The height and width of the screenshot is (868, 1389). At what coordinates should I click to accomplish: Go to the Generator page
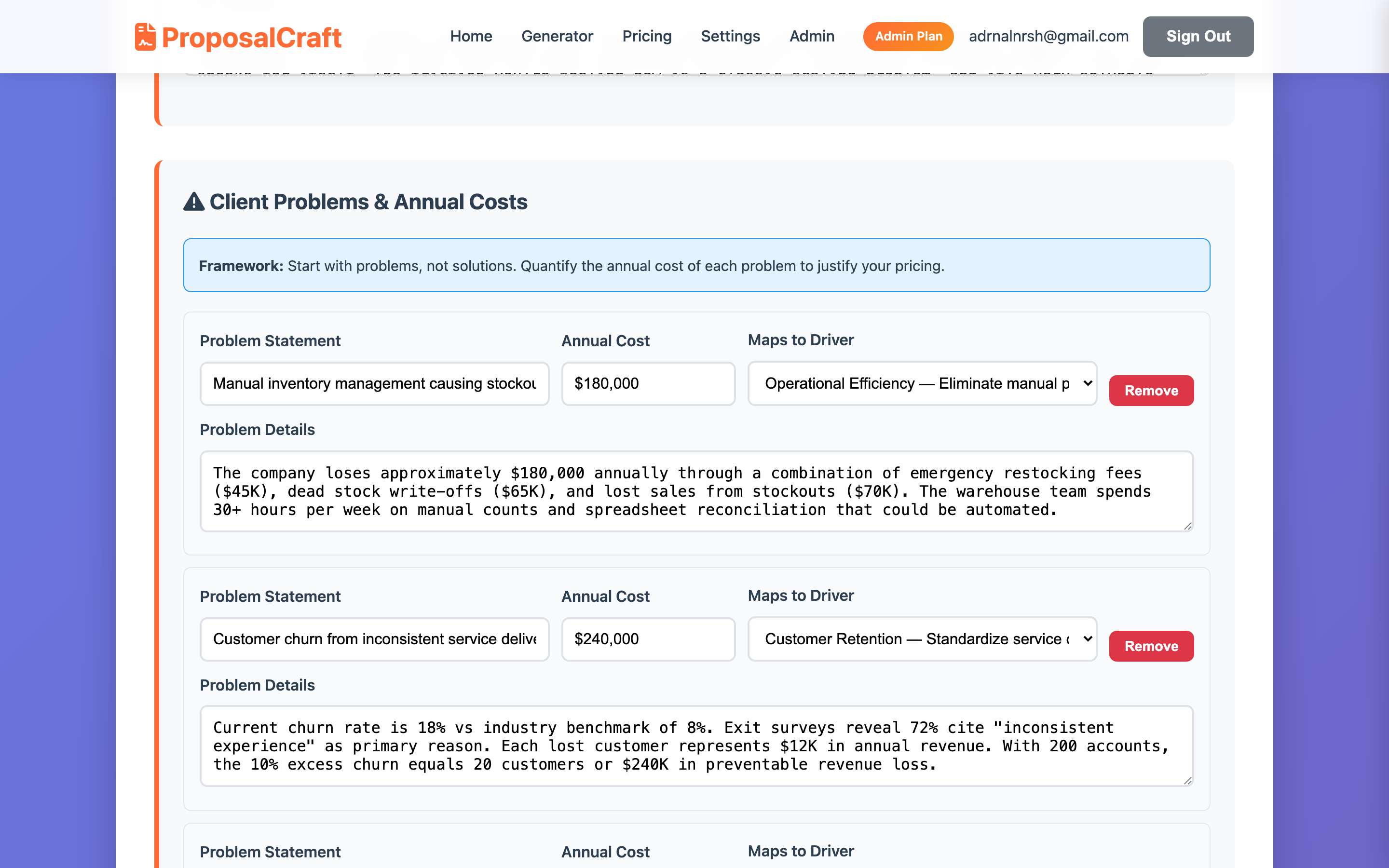(557, 36)
